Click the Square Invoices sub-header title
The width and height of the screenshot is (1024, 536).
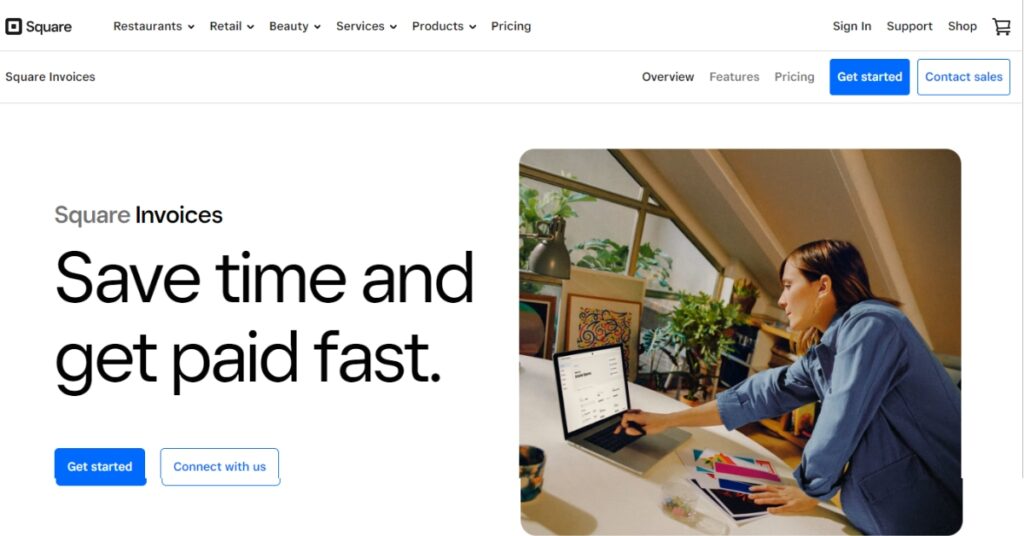click(50, 77)
